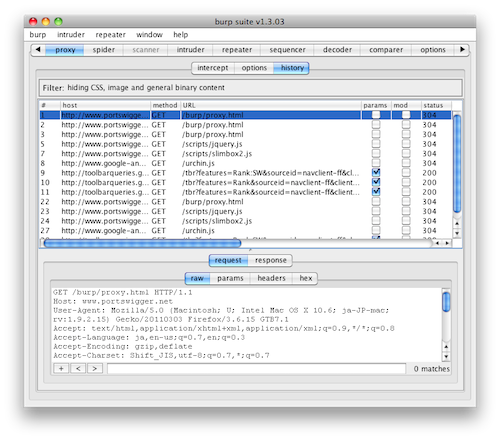Click the history table's horizontal scroll-right arrow
The width and height of the screenshot is (500, 440).
pos(447,243)
